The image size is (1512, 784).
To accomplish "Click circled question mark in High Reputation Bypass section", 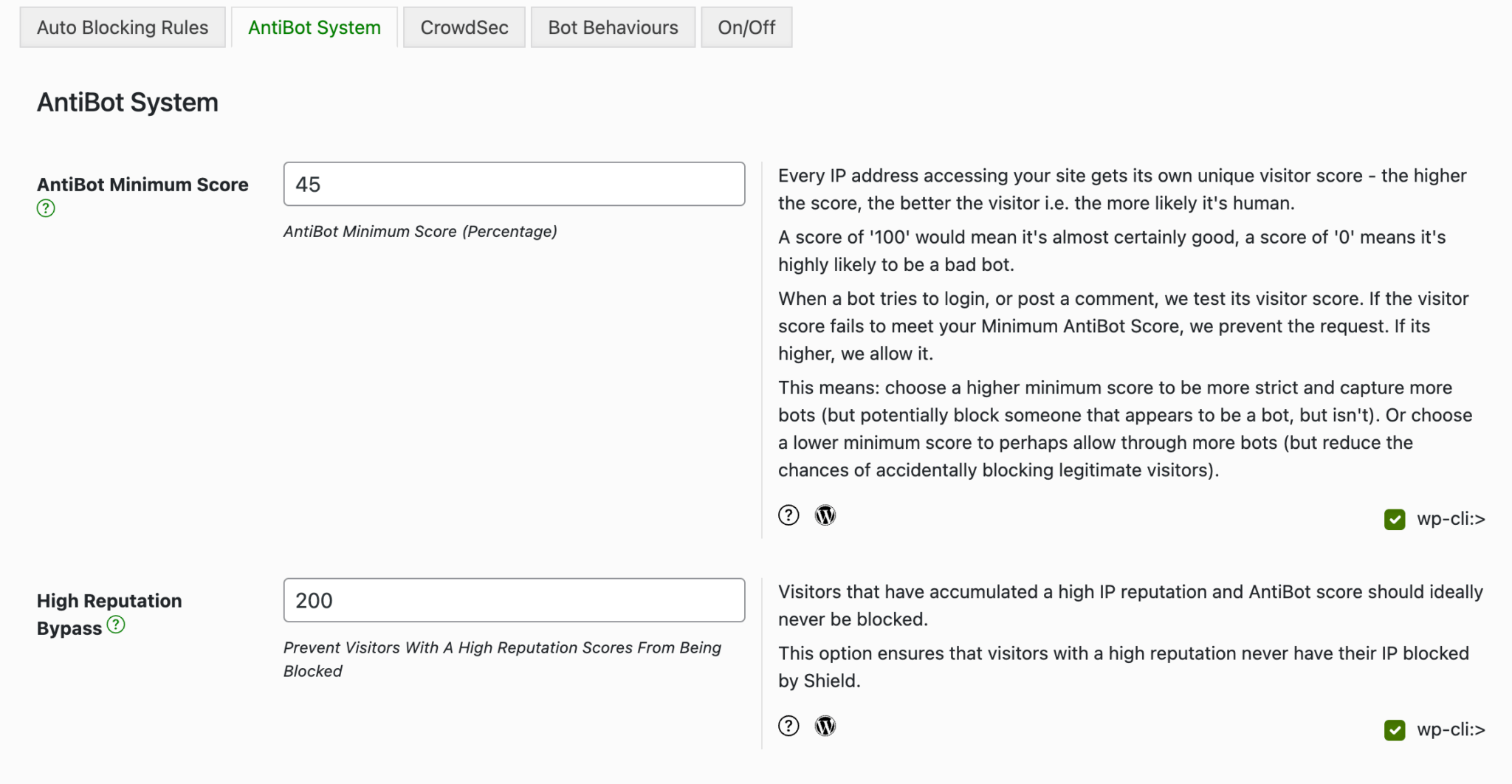I will pos(788,726).
